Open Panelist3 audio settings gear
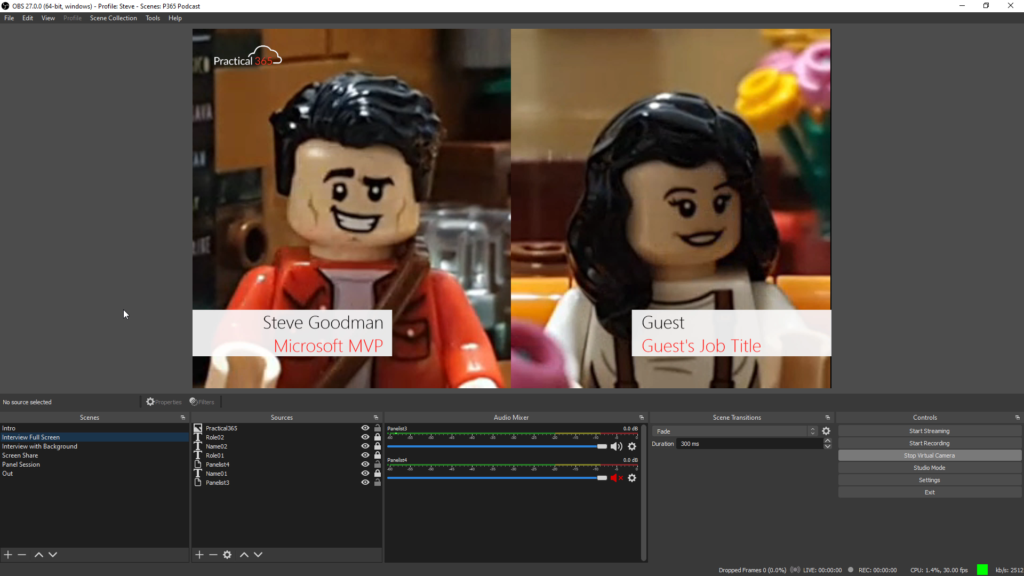The image size is (1024, 576). click(632, 447)
